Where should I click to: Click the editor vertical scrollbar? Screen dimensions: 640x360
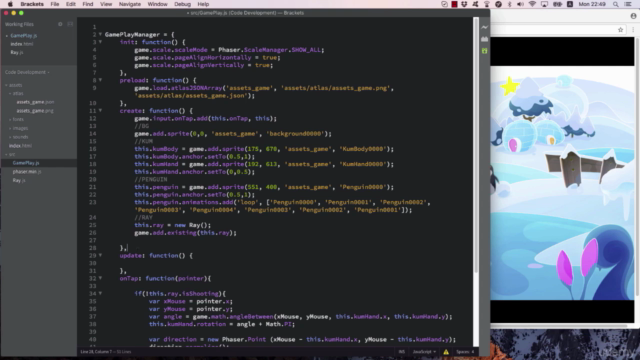pos(476,145)
